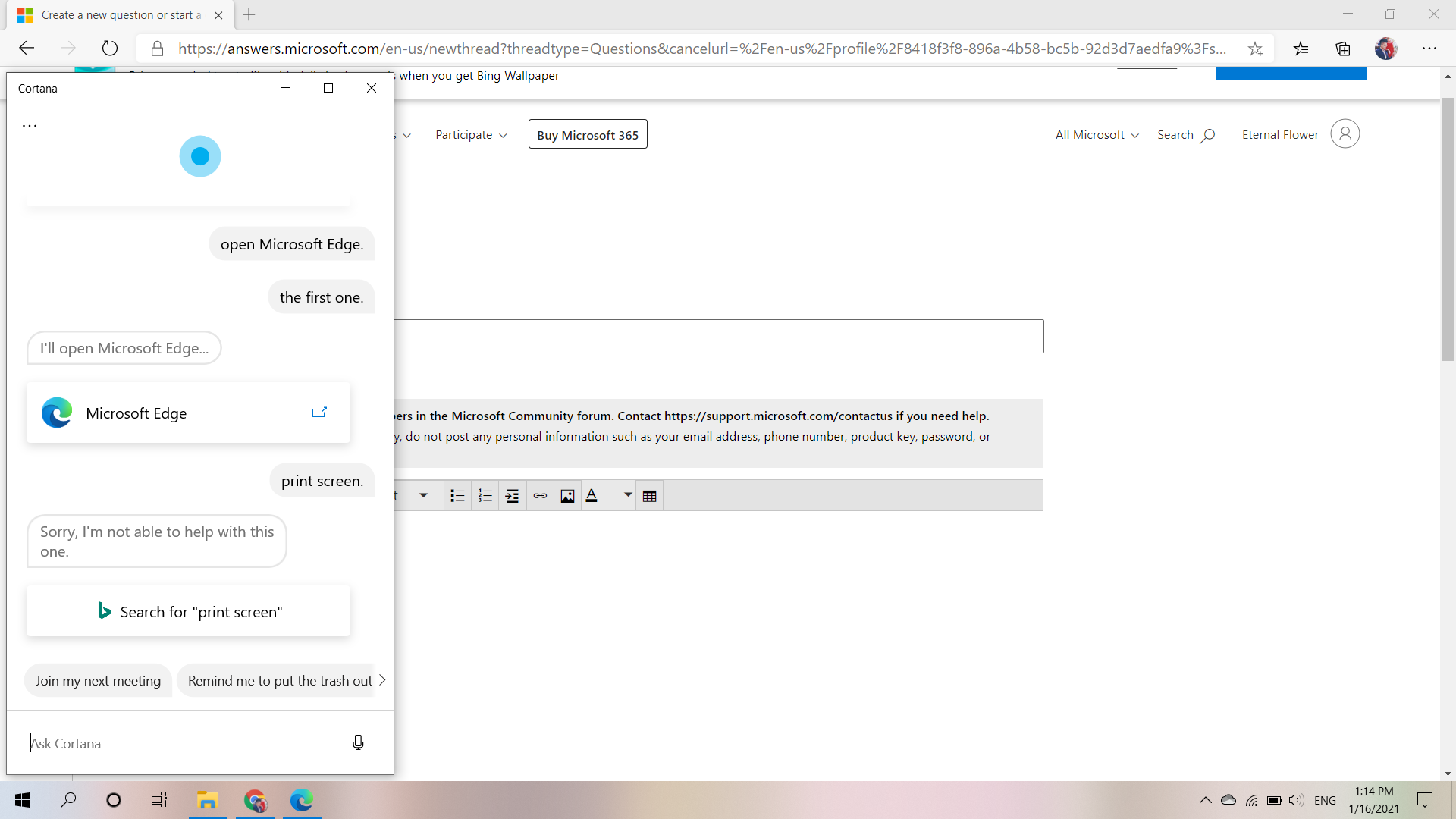The height and width of the screenshot is (819, 1456).
Task: Switch to Edge in the taskbar
Action: click(302, 800)
